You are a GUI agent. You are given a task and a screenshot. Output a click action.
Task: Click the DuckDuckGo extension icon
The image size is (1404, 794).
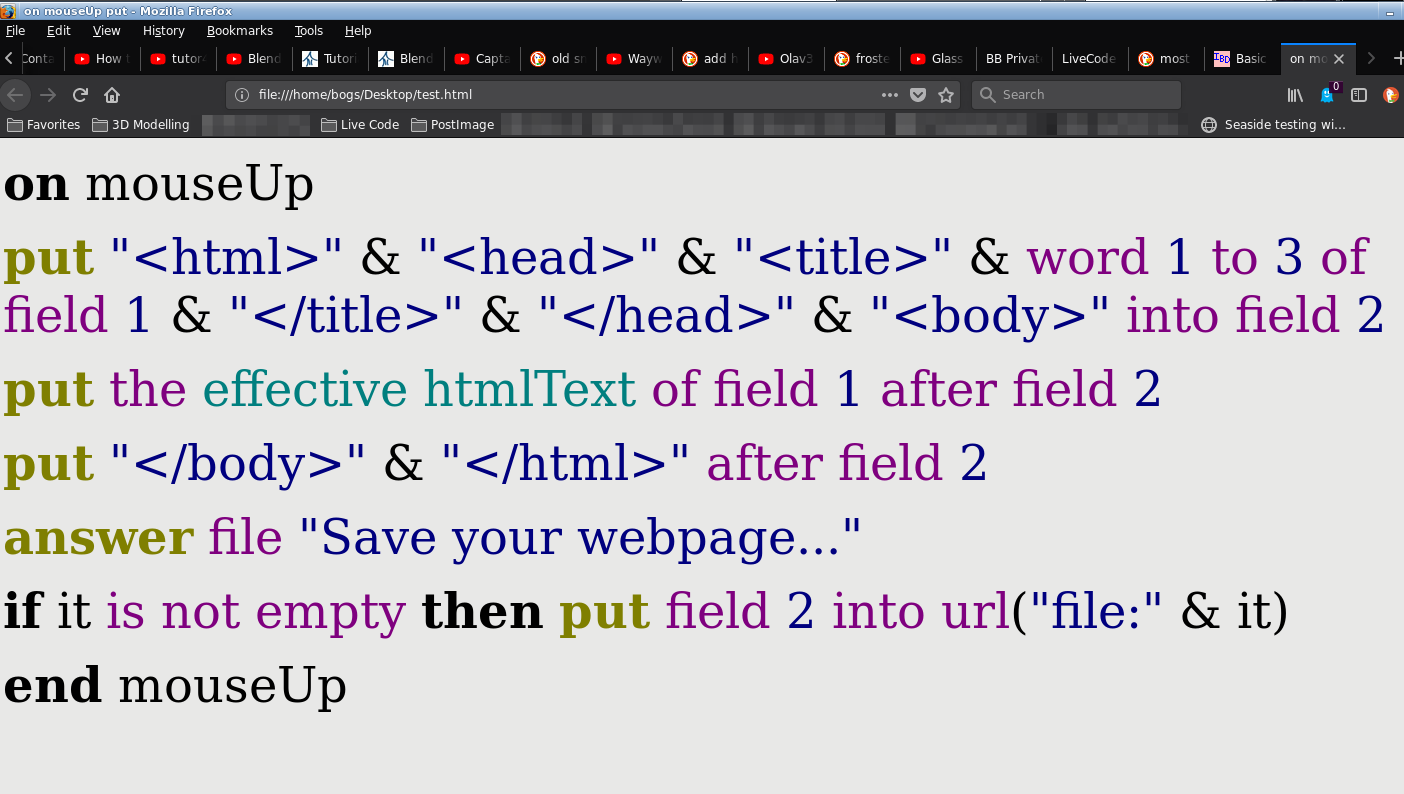[1390, 95]
